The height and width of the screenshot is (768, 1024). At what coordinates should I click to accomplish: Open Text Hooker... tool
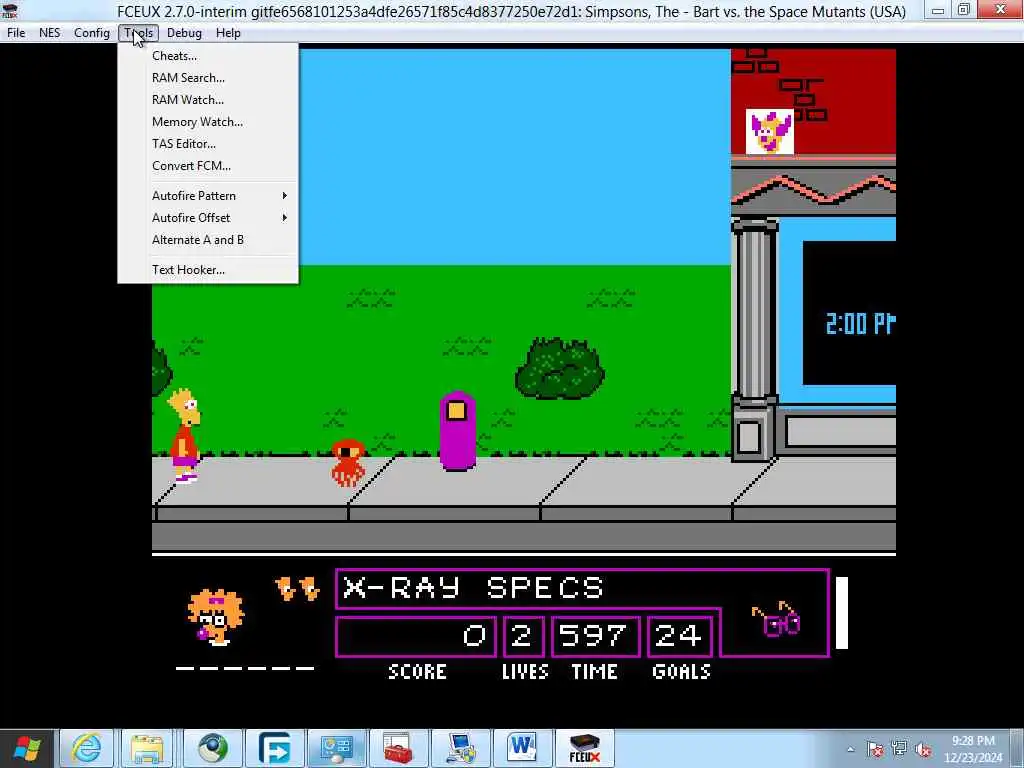[x=208, y=270]
